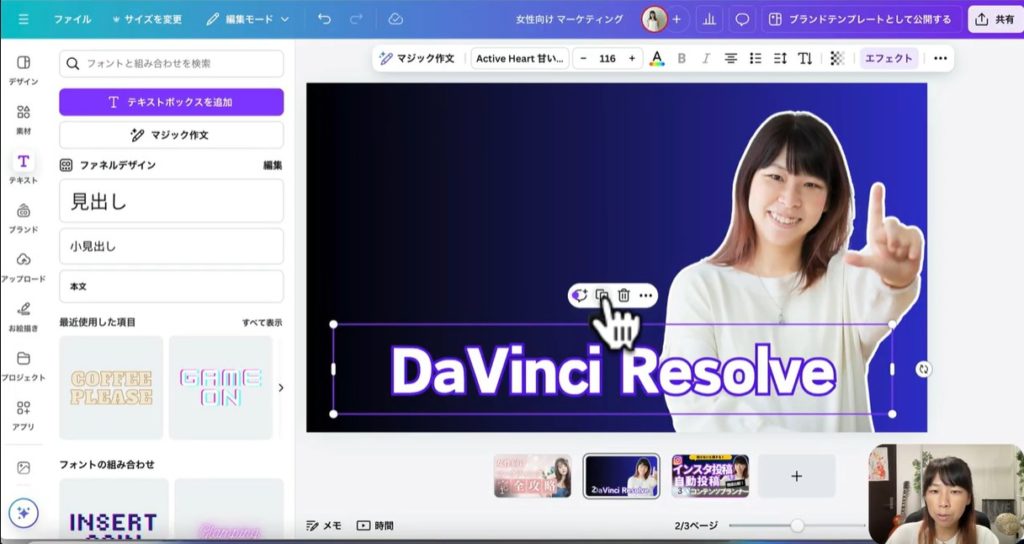1024x544 pixels.
Task: Click the trash icon above the text
Action: pos(624,295)
